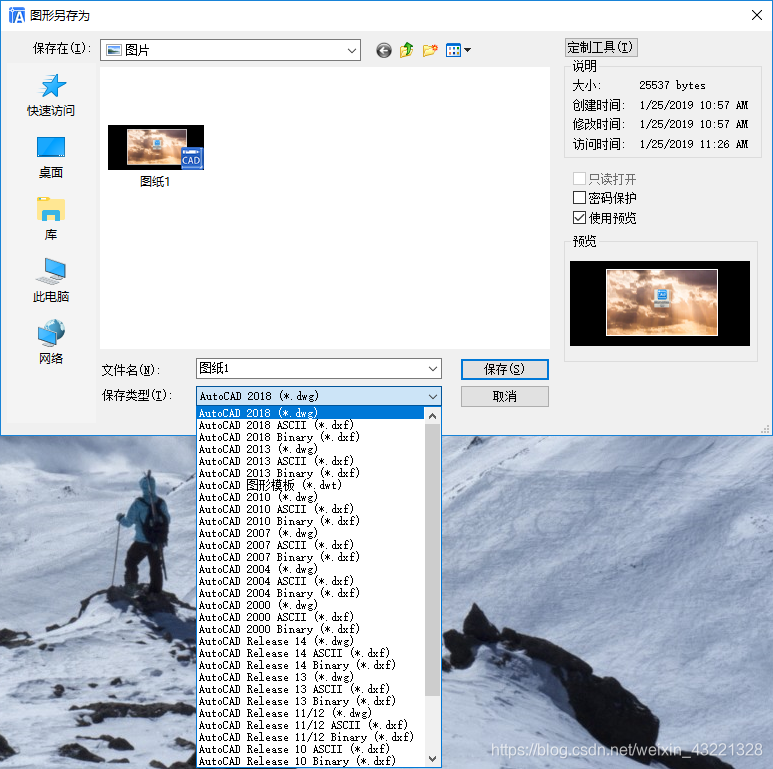Create new folder toolbar icon

[430, 50]
